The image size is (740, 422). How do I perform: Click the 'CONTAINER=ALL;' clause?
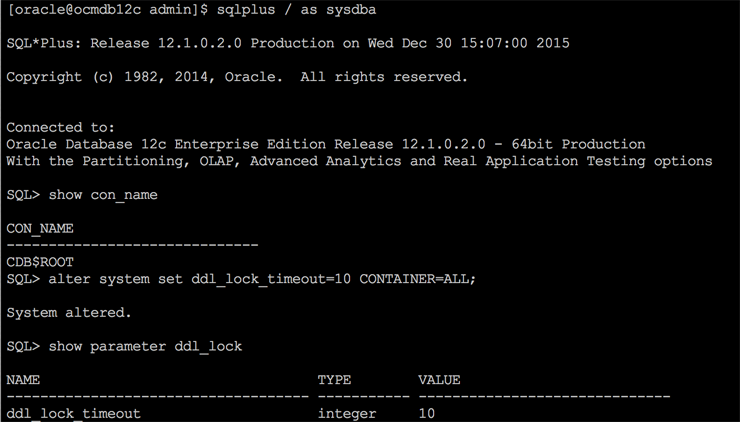(x=418, y=279)
